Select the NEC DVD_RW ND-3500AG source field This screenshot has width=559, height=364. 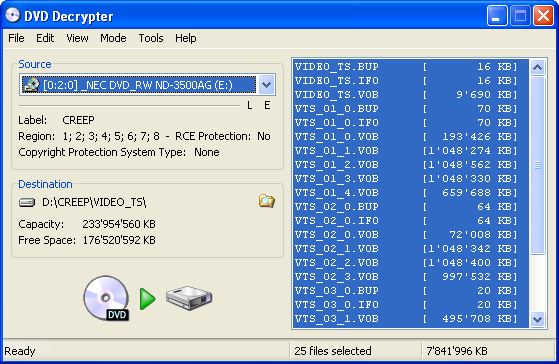[147, 85]
